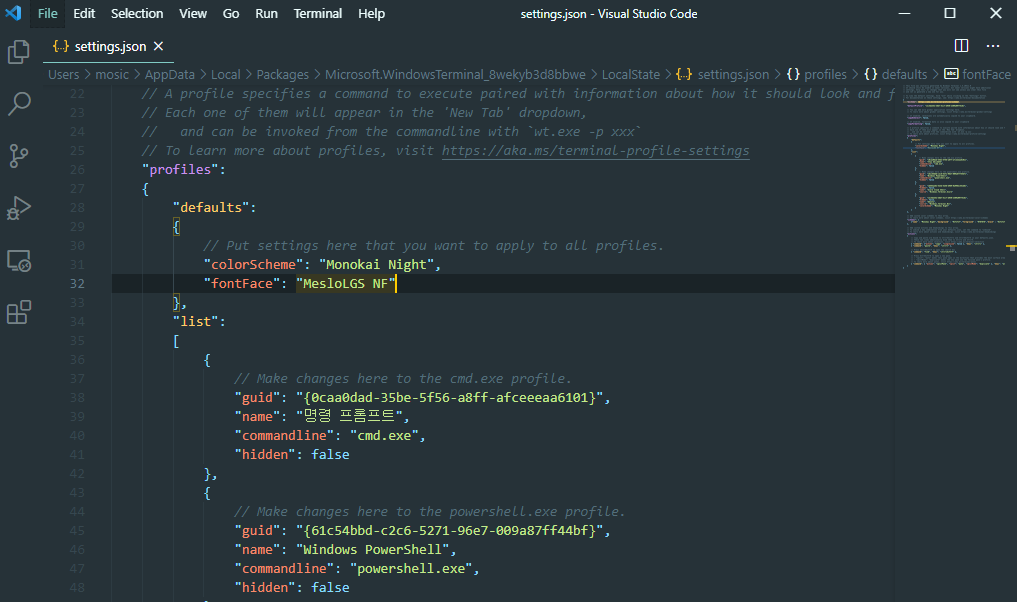Screen dimensions: 1017x602
Task: Click the powershell.exe profile comment line
Action: click(429, 512)
